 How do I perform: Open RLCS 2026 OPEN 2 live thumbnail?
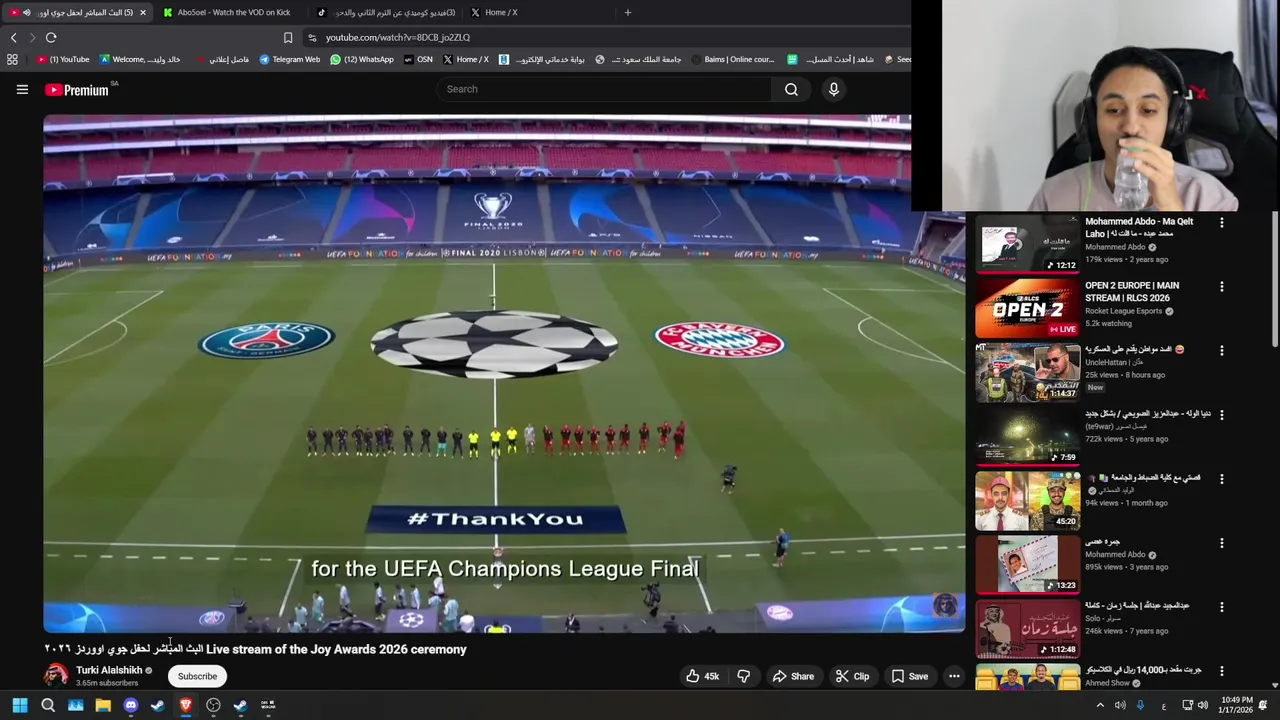pos(1028,308)
